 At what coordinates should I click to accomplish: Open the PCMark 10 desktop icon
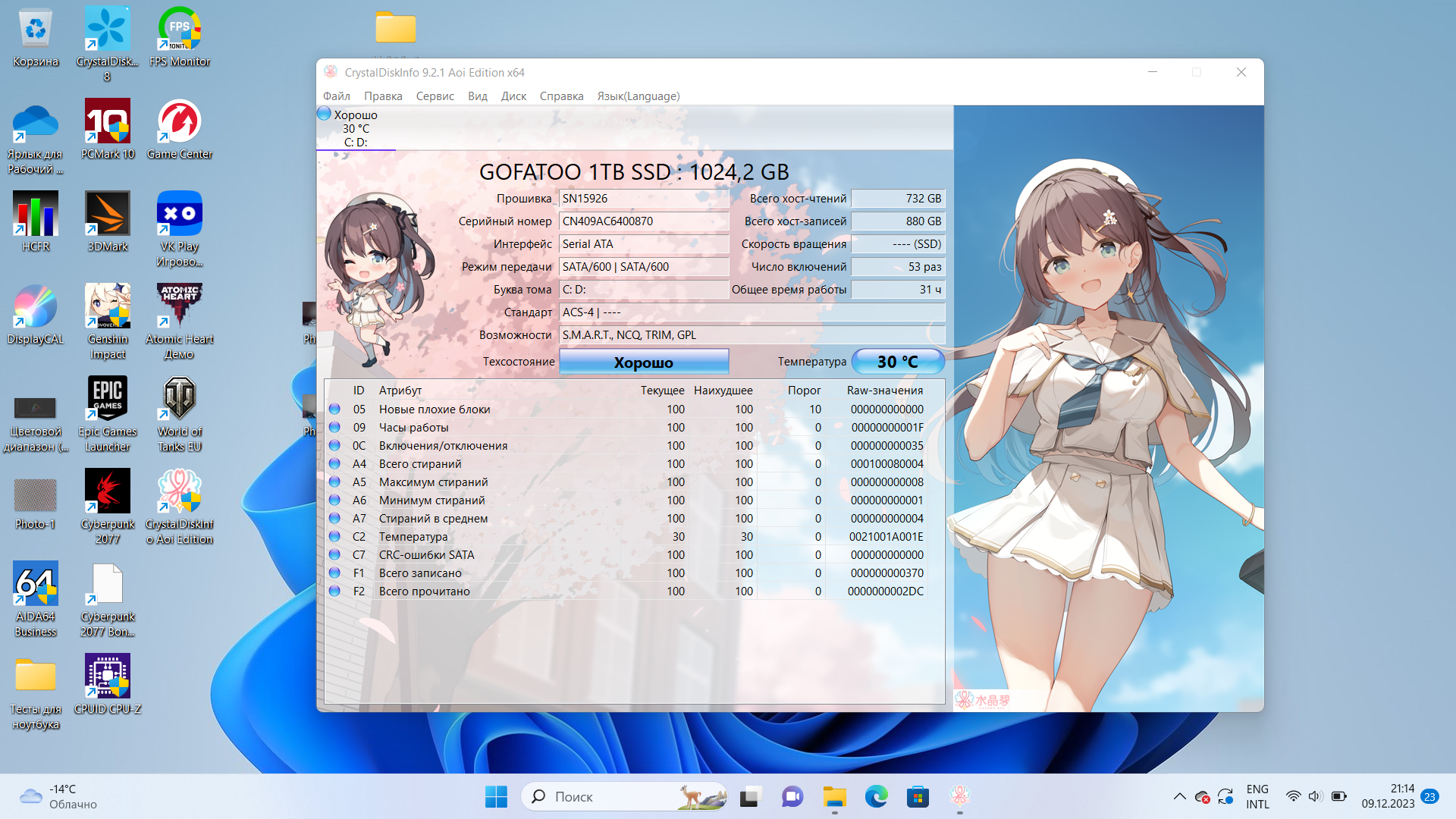[107, 121]
